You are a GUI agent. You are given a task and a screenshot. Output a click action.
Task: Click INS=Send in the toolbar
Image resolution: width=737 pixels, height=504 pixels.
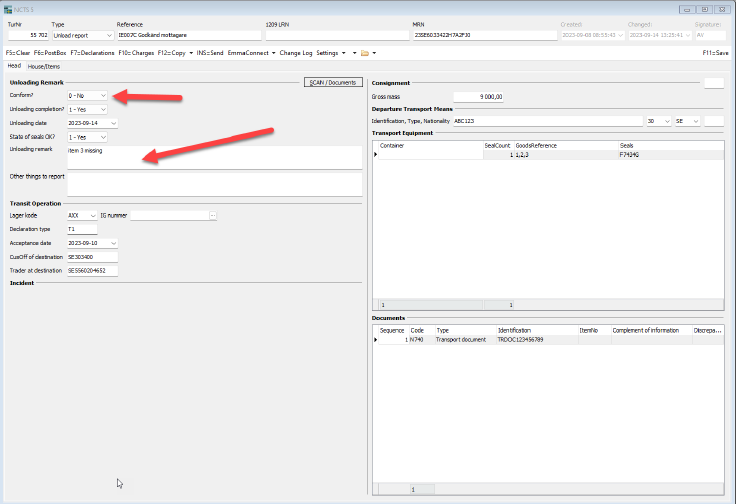(x=210, y=52)
